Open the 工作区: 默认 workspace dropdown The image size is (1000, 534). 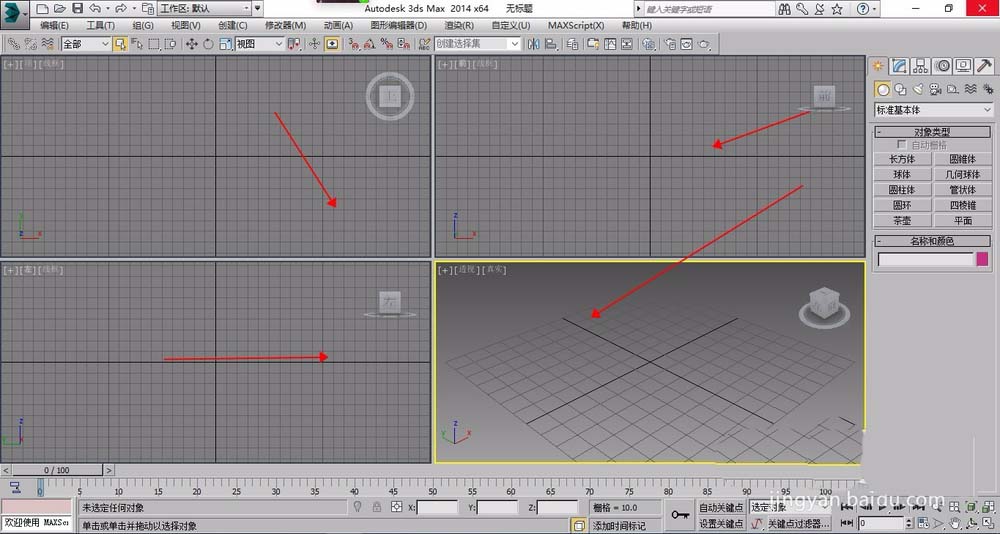(205, 9)
